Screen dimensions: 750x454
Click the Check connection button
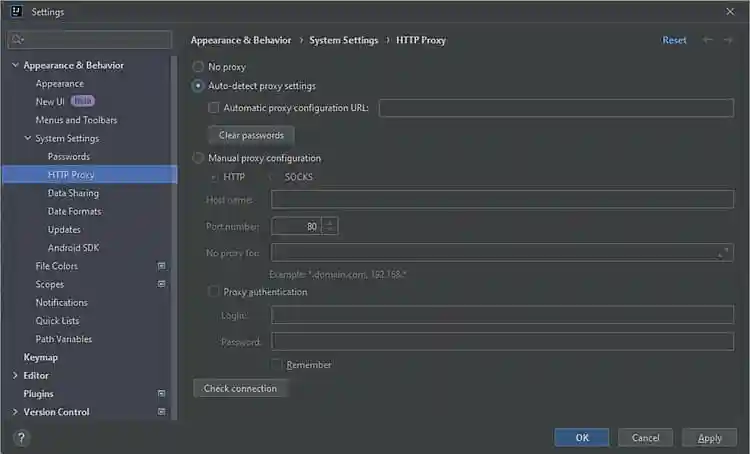[240, 388]
